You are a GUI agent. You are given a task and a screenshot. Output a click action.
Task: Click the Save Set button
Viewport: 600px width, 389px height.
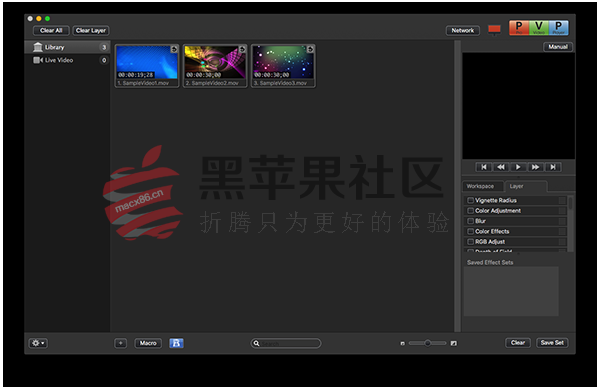pos(552,343)
